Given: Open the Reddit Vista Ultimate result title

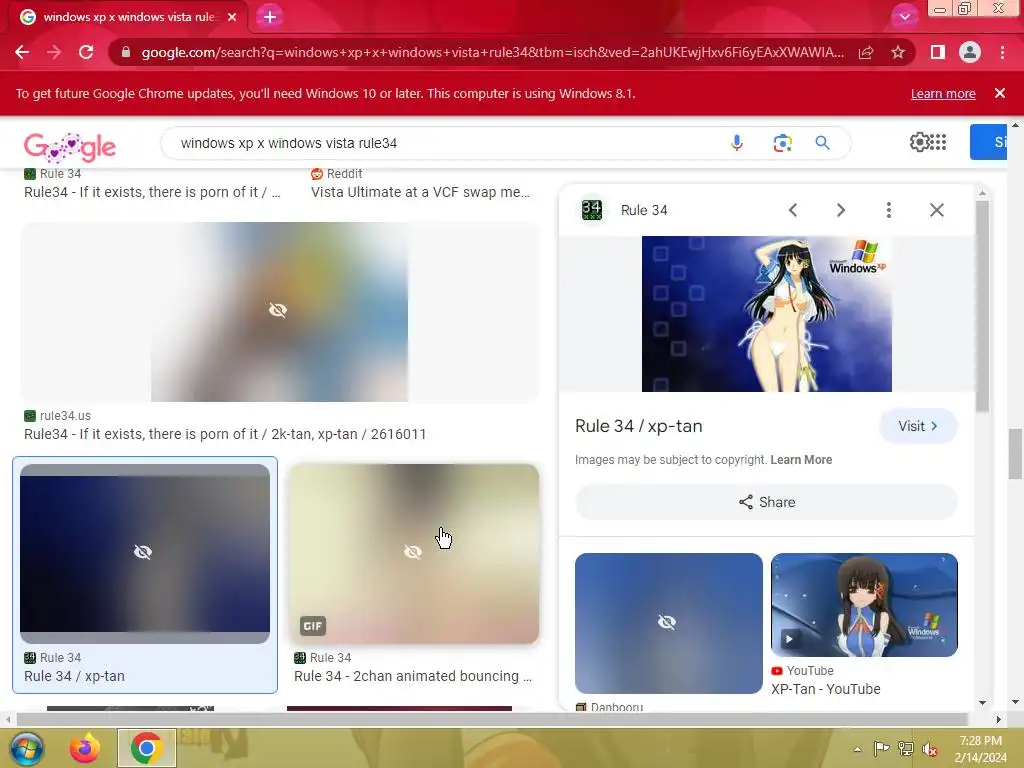Looking at the screenshot, I should [x=420, y=192].
